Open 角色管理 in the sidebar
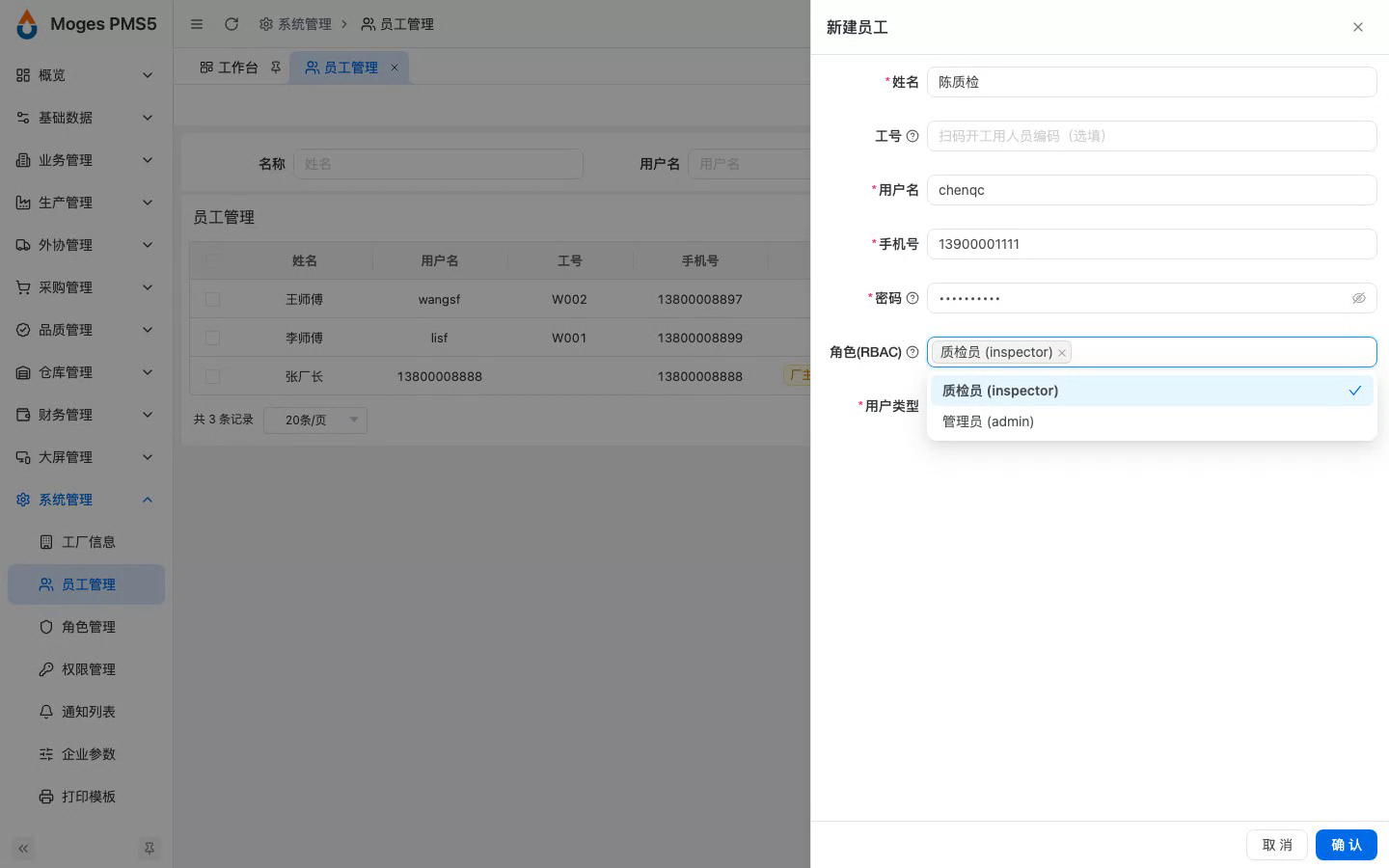The image size is (1389, 868). point(87,627)
